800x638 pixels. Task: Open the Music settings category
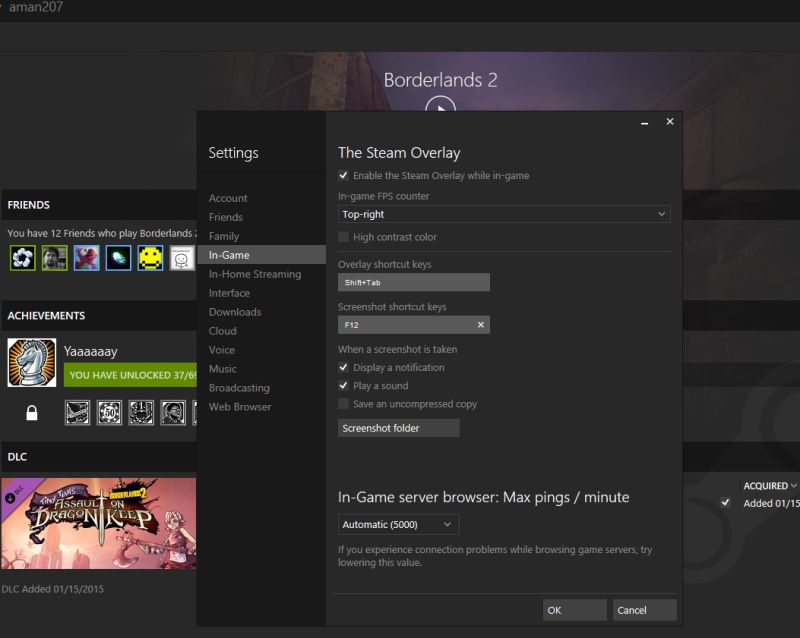pyautogui.click(x=222, y=369)
